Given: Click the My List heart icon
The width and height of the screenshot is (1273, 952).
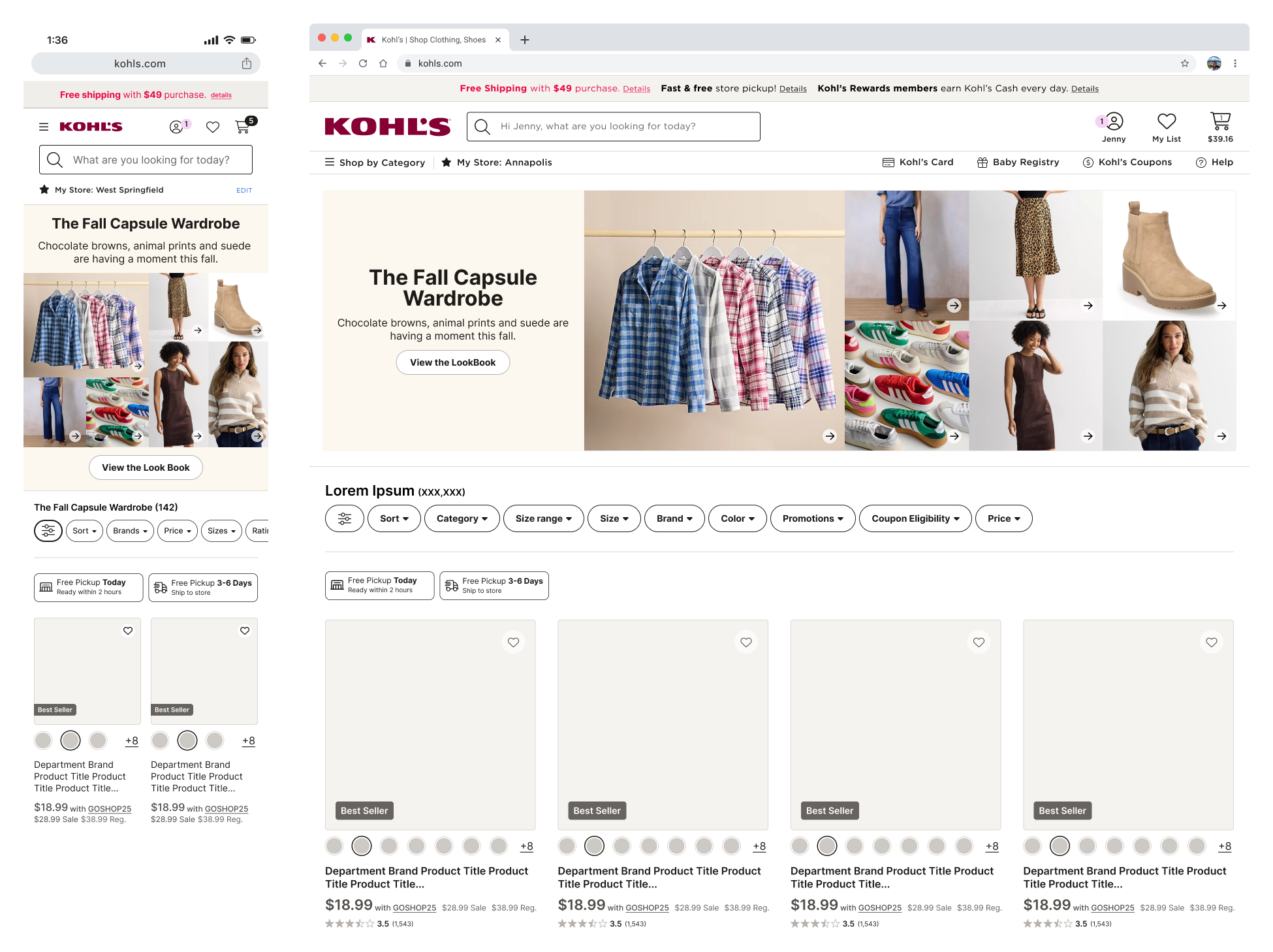Looking at the screenshot, I should pos(1166,122).
